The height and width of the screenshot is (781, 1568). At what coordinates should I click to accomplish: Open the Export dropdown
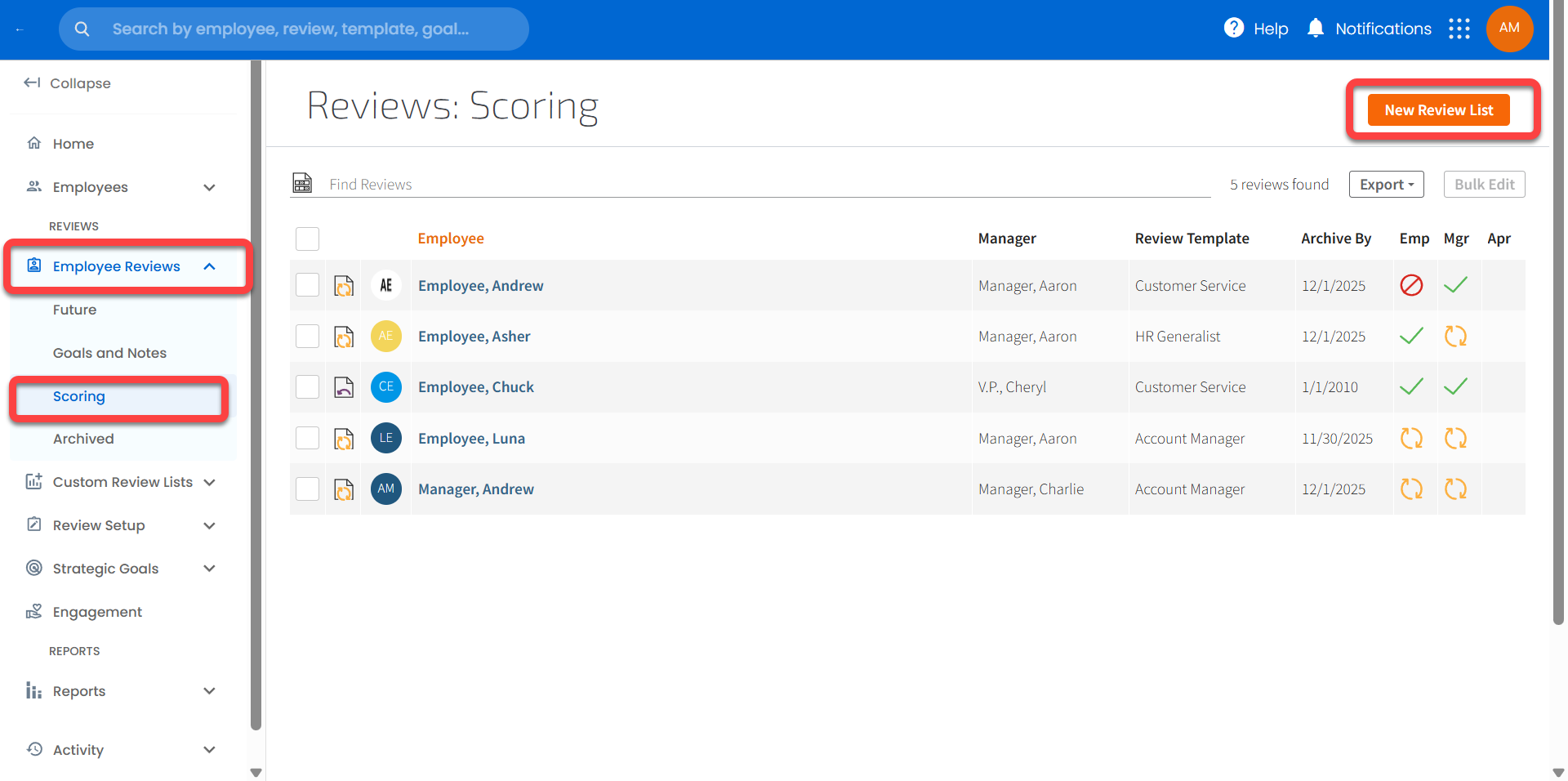point(1385,185)
